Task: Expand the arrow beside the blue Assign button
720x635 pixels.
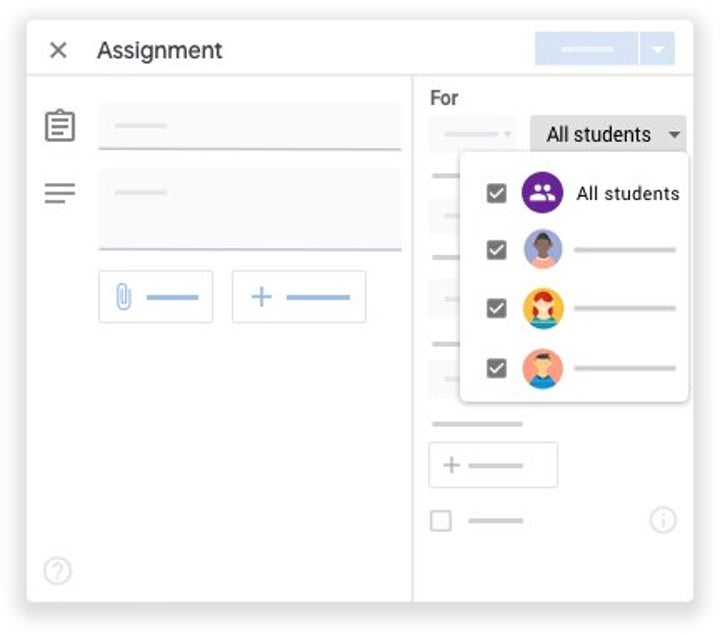Action: pyautogui.click(x=657, y=49)
